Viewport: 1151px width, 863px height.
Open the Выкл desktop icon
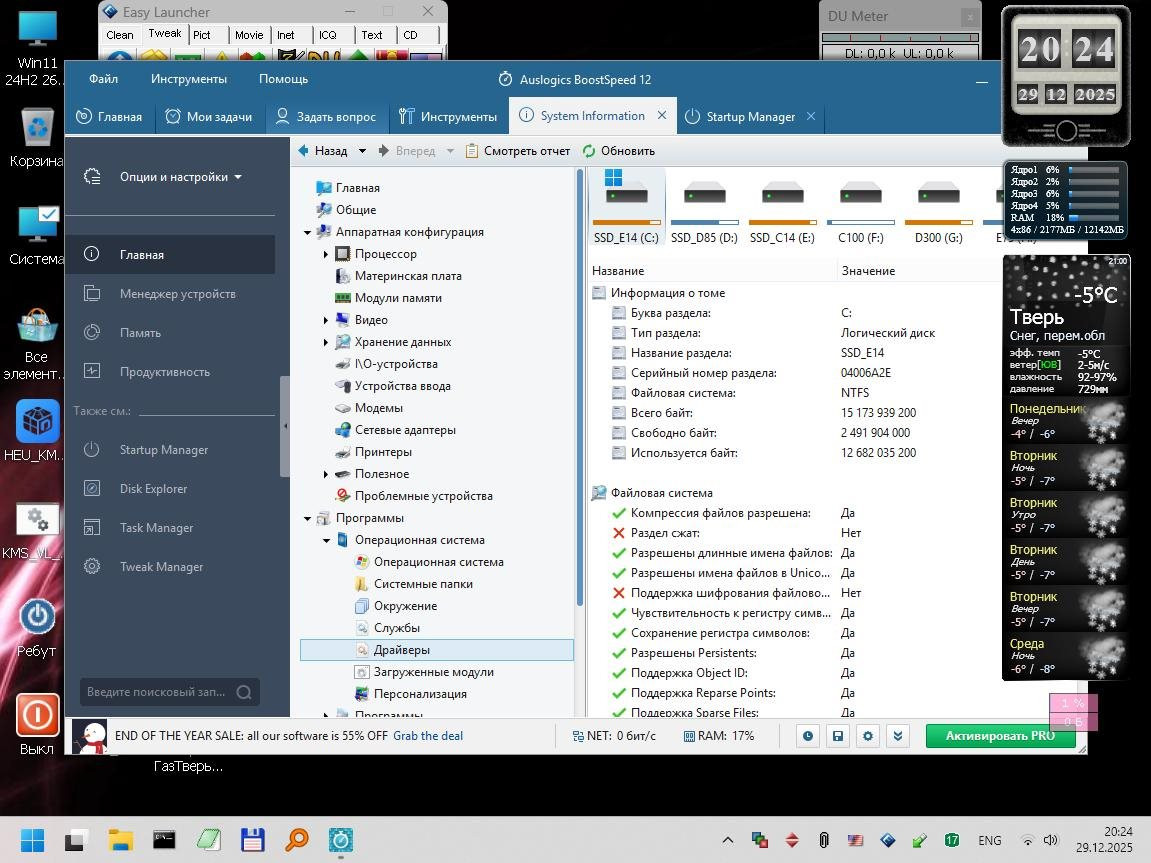37,725
